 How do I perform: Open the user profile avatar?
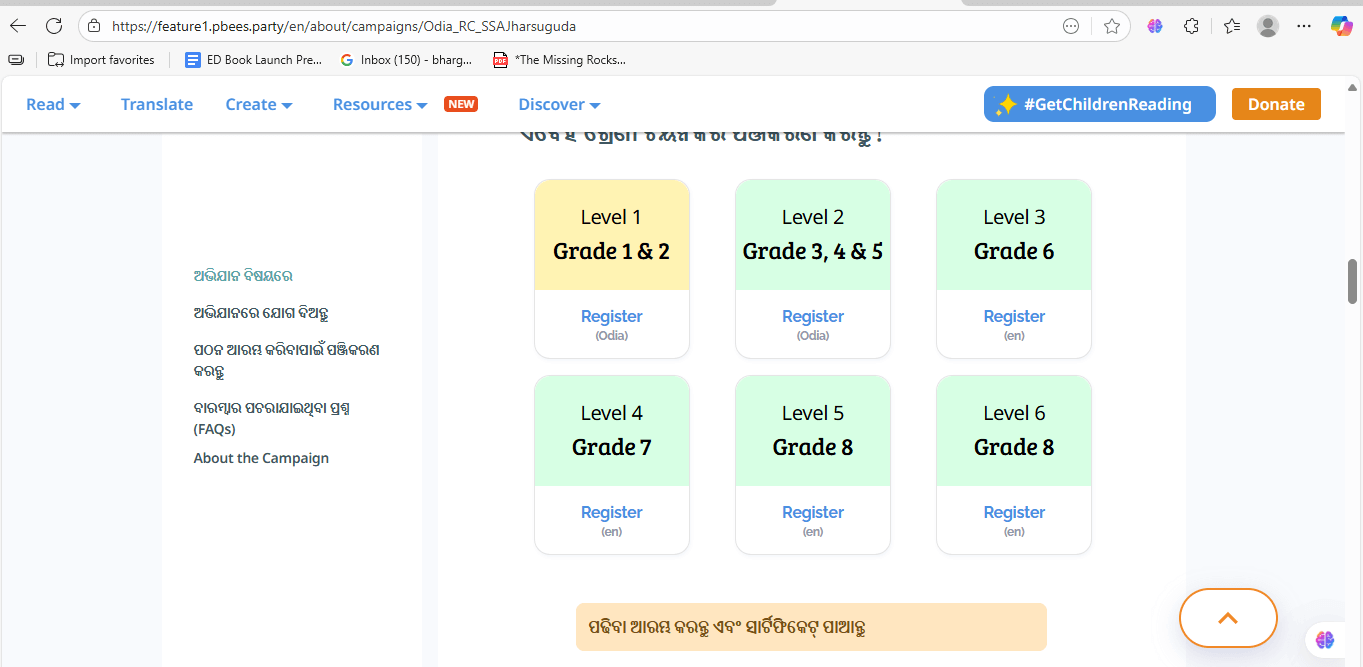pos(1268,26)
